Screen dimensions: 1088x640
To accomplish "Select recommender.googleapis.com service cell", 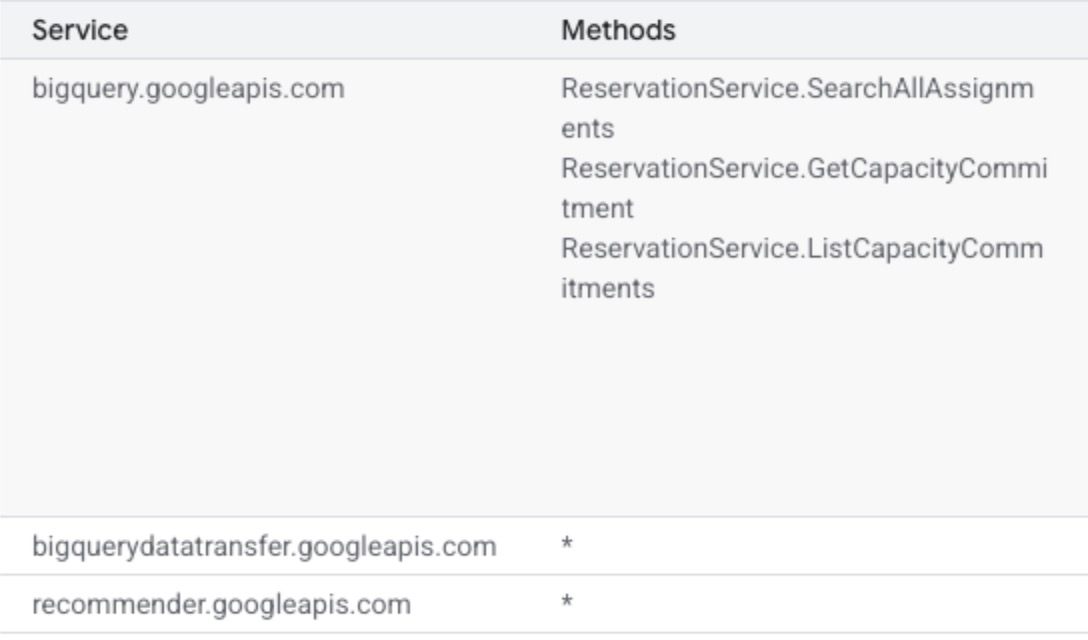I will (x=221, y=605).
